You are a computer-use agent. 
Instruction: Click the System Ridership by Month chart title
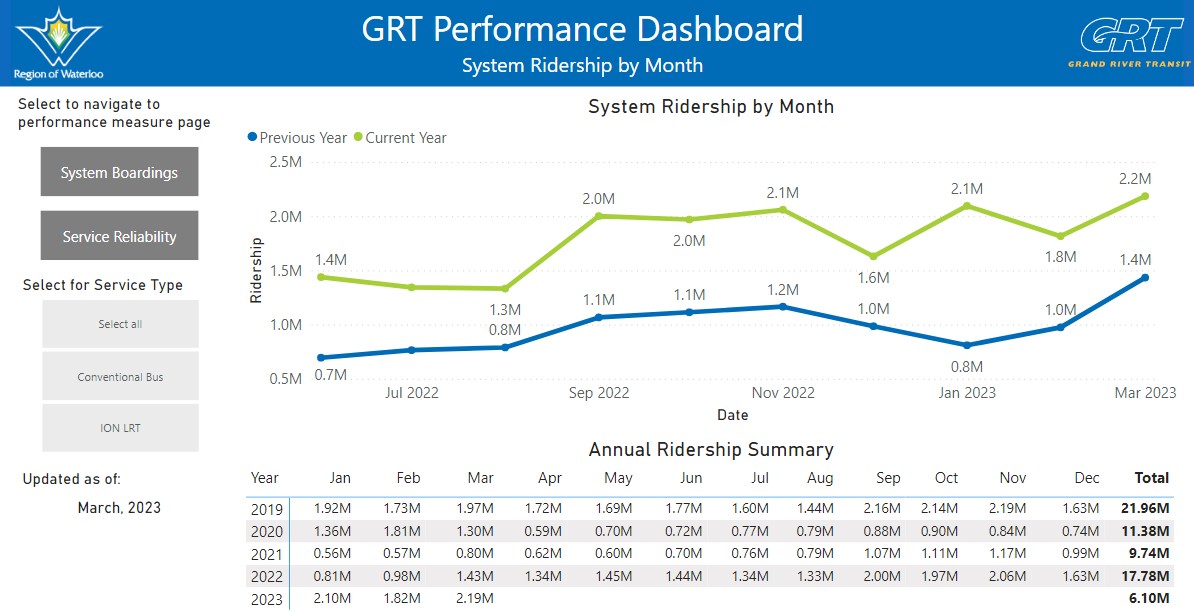(x=711, y=107)
